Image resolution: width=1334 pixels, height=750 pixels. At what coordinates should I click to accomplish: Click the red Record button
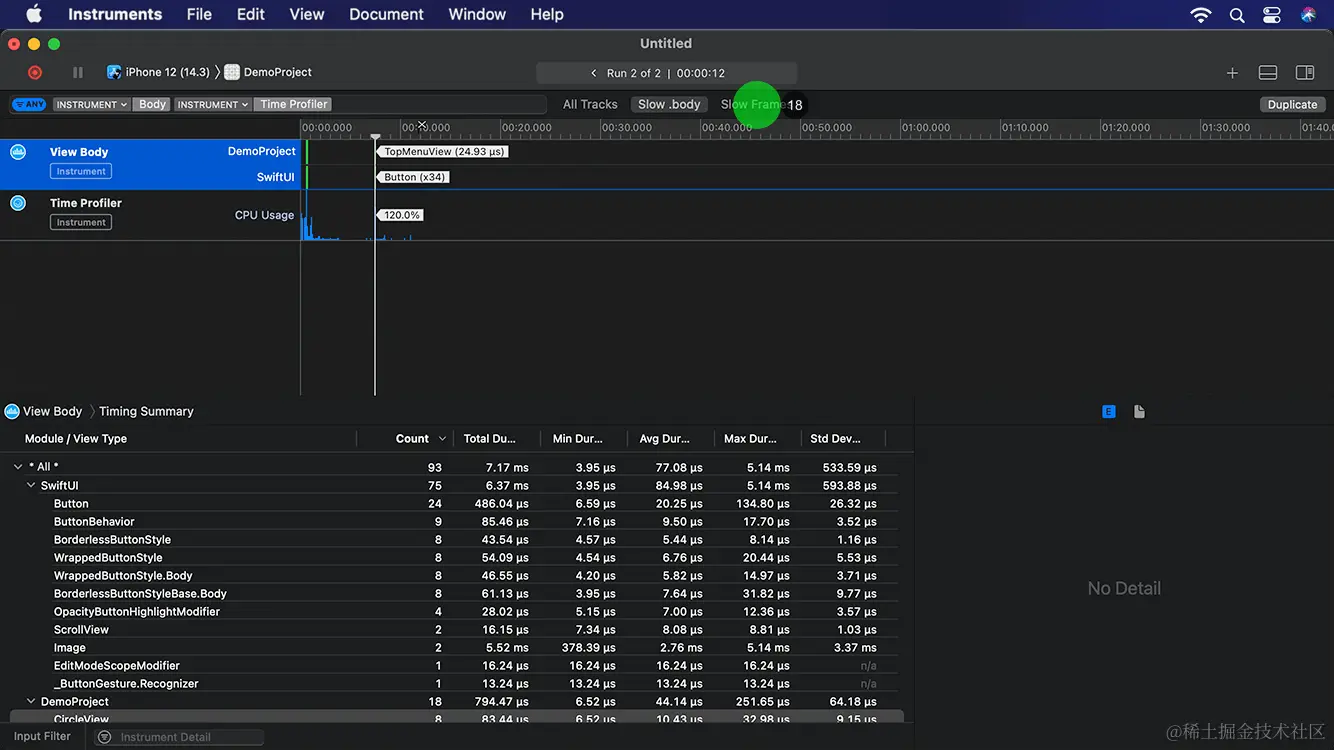(35, 73)
